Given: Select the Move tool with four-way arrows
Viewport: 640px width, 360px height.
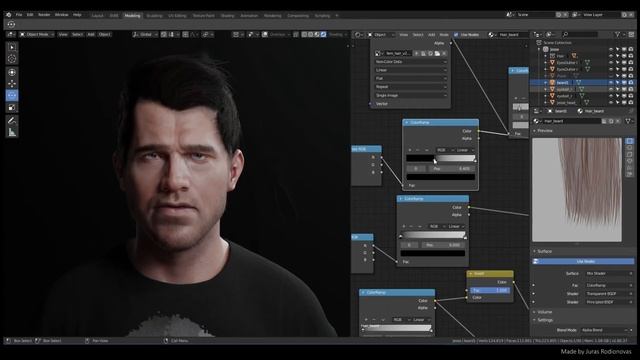Looking at the screenshot, I should pyautogui.click(x=12, y=84).
